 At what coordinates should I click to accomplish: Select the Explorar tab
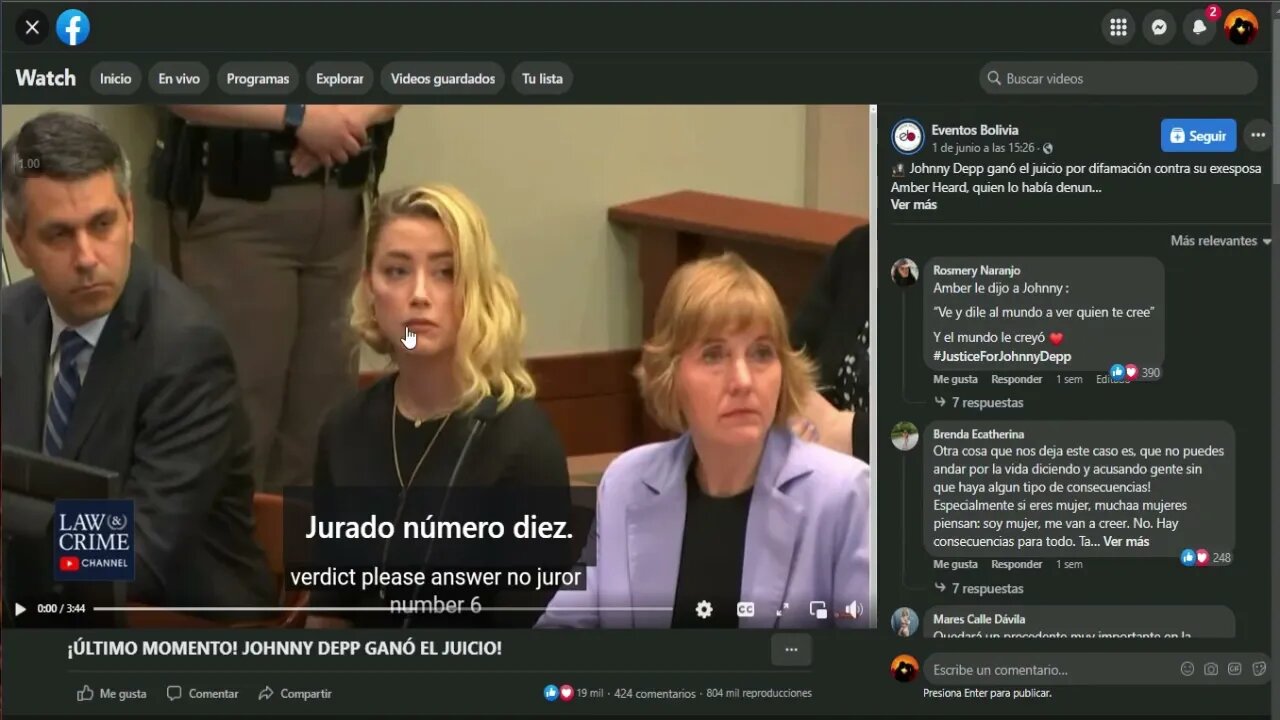coord(340,78)
